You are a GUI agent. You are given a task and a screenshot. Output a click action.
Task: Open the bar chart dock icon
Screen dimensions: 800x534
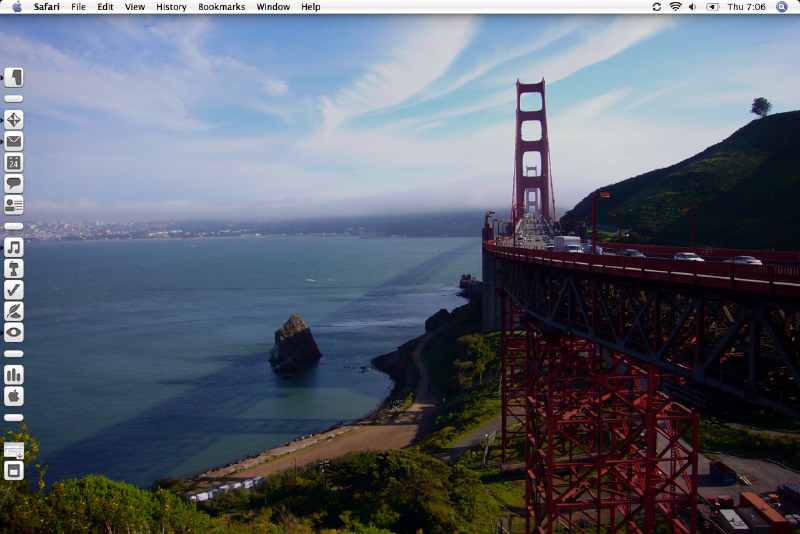14,375
